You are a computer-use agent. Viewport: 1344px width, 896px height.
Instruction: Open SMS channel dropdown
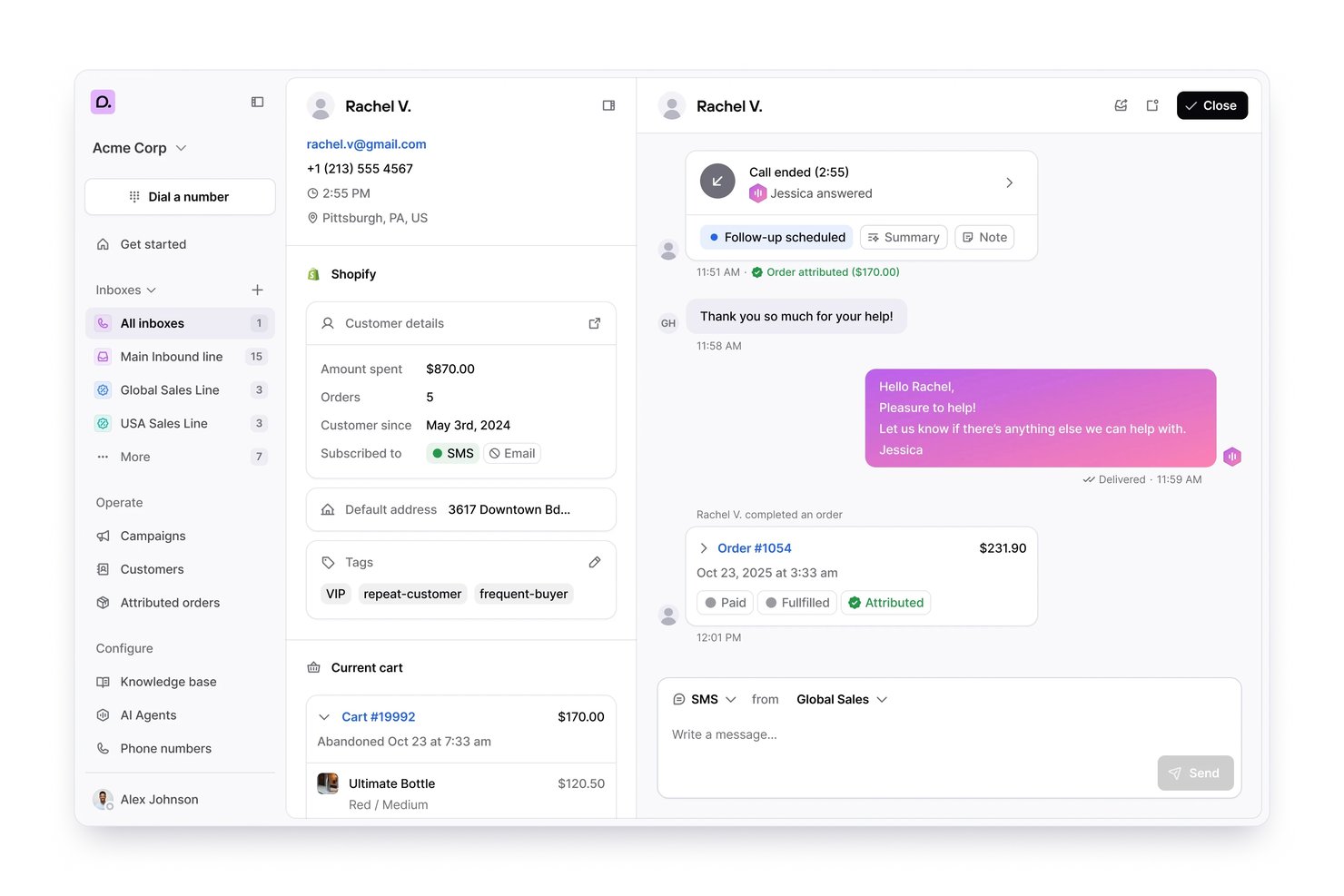pyautogui.click(x=704, y=699)
